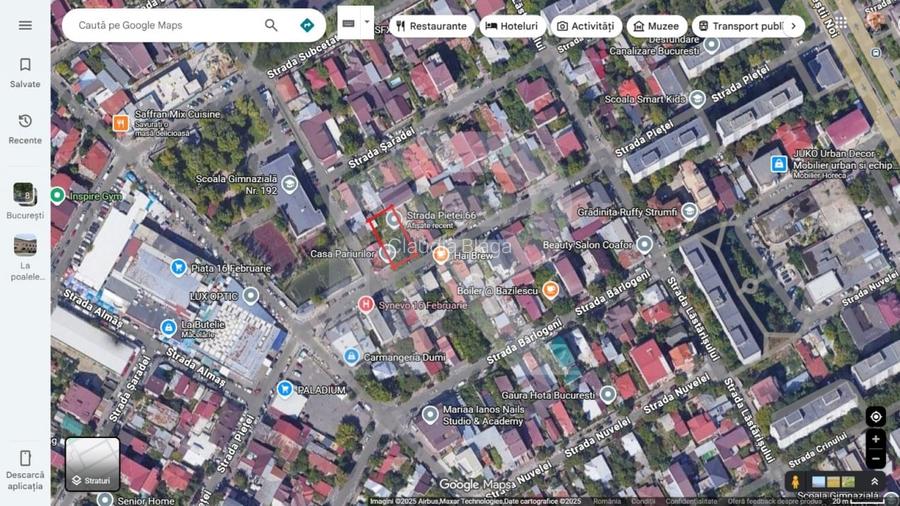The width and height of the screenshot is (900, 506).
Task: Click the Hai Brew map pin
Action: coord(441,255)
